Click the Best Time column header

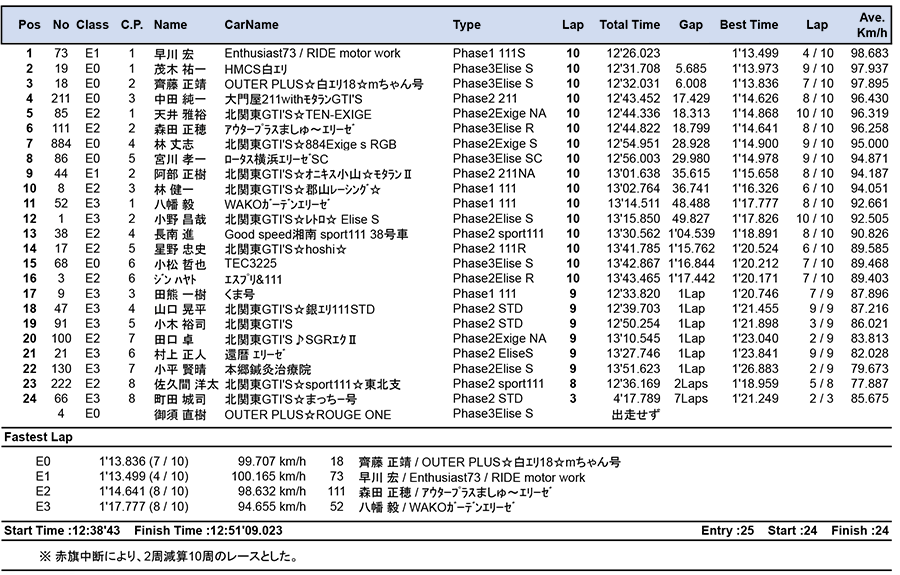748,25
